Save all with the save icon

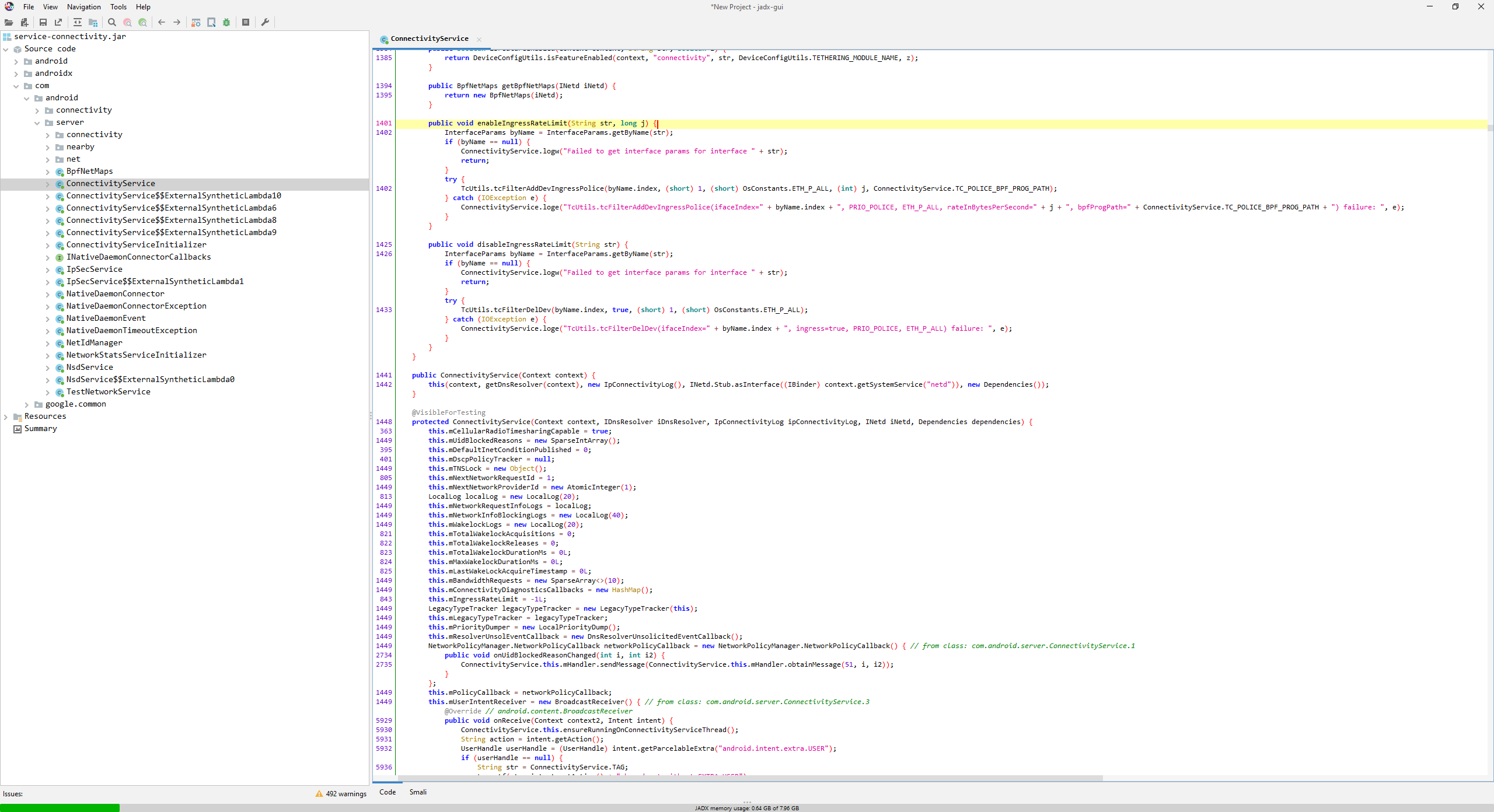(x=43, y=22)
